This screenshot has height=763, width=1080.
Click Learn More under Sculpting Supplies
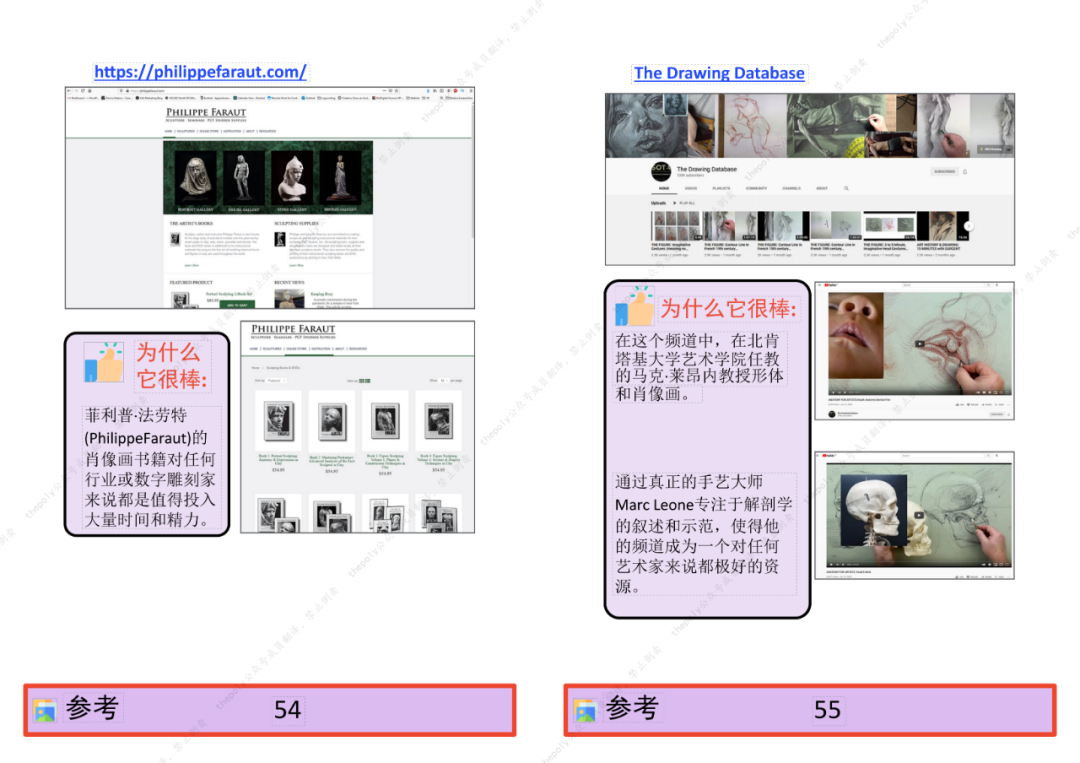296,265
